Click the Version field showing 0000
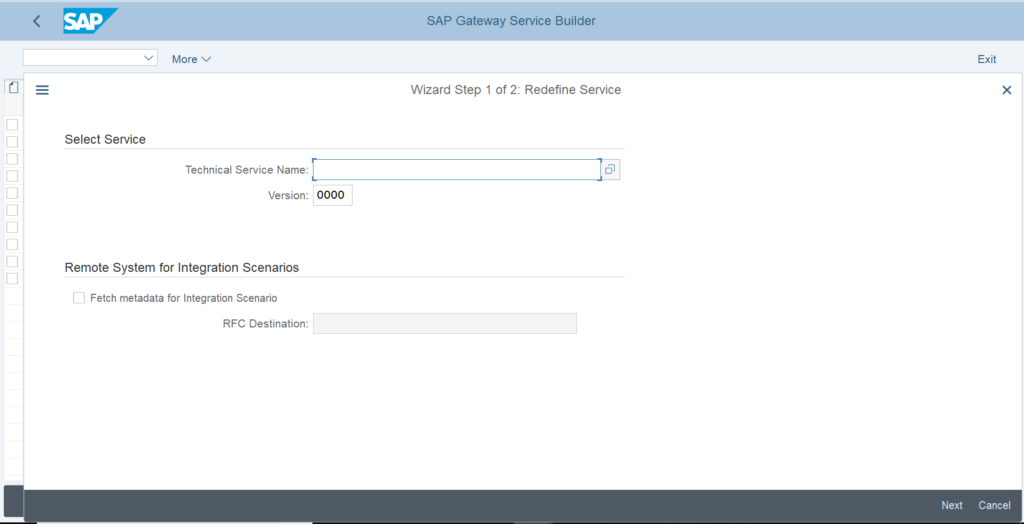Image resolution: width=1024 pixels, height=524 pixels. coord(332,195)
